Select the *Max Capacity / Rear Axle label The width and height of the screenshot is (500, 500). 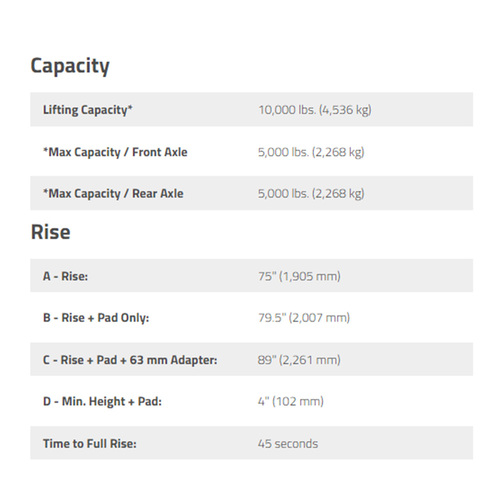click(113, 194)
